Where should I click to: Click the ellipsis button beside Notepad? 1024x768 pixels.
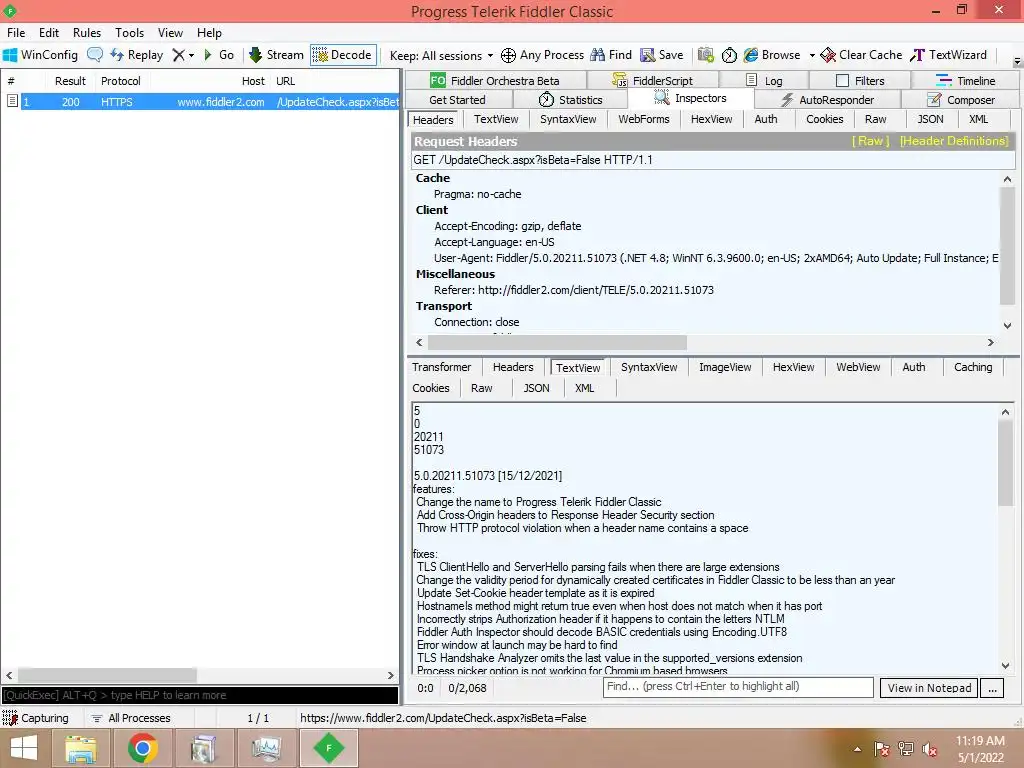click(x=992, y=688)
